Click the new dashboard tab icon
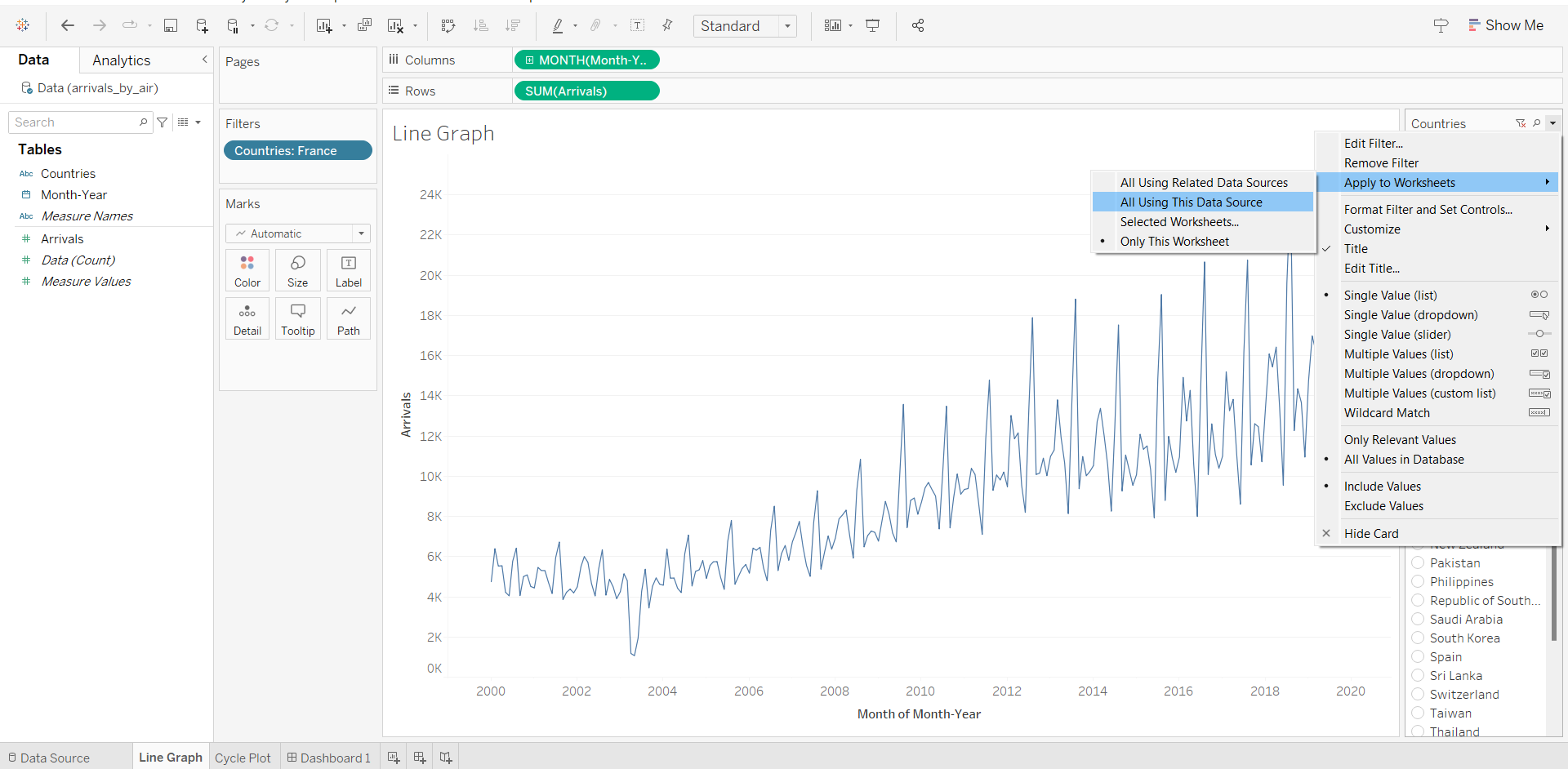The height and width of the screenshot is (769, 1568). pyautogui.click(x=420, y=758)
